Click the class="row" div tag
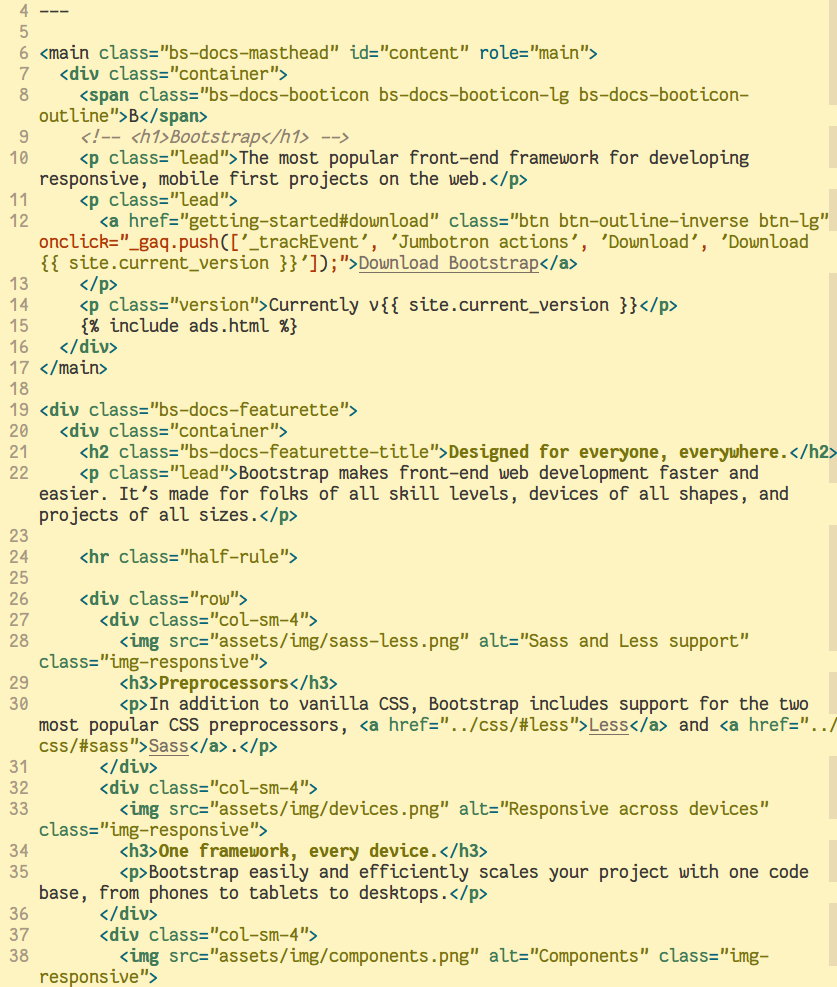This screenshot has height=987, width=837. [x=164, y=599]
